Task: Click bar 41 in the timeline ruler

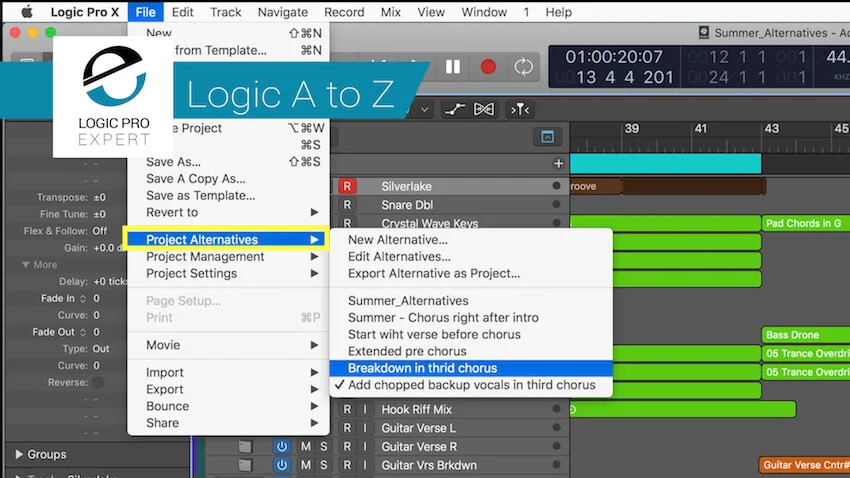Action: 701,129
